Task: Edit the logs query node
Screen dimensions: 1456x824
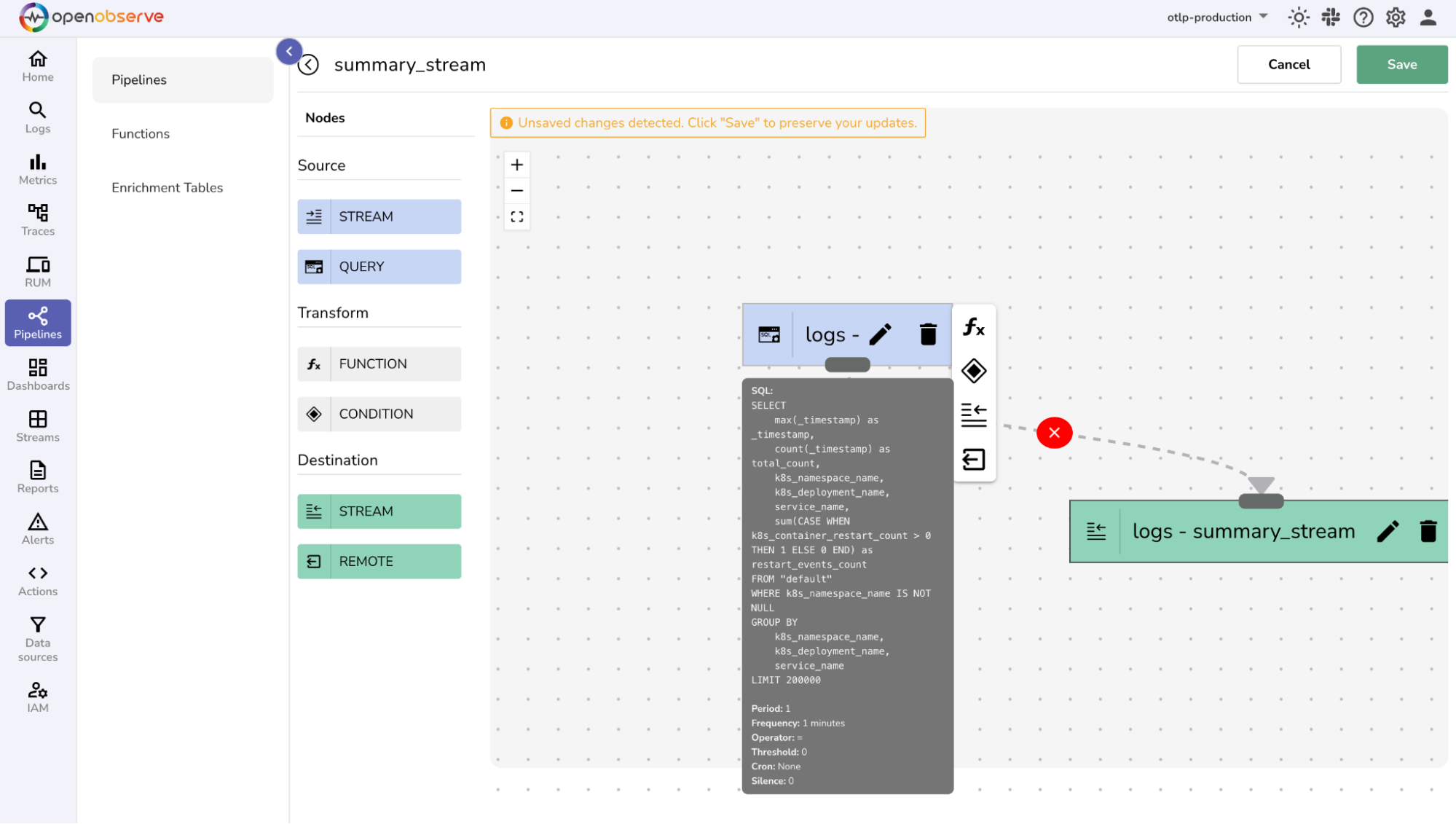Action: pos(880,334)
